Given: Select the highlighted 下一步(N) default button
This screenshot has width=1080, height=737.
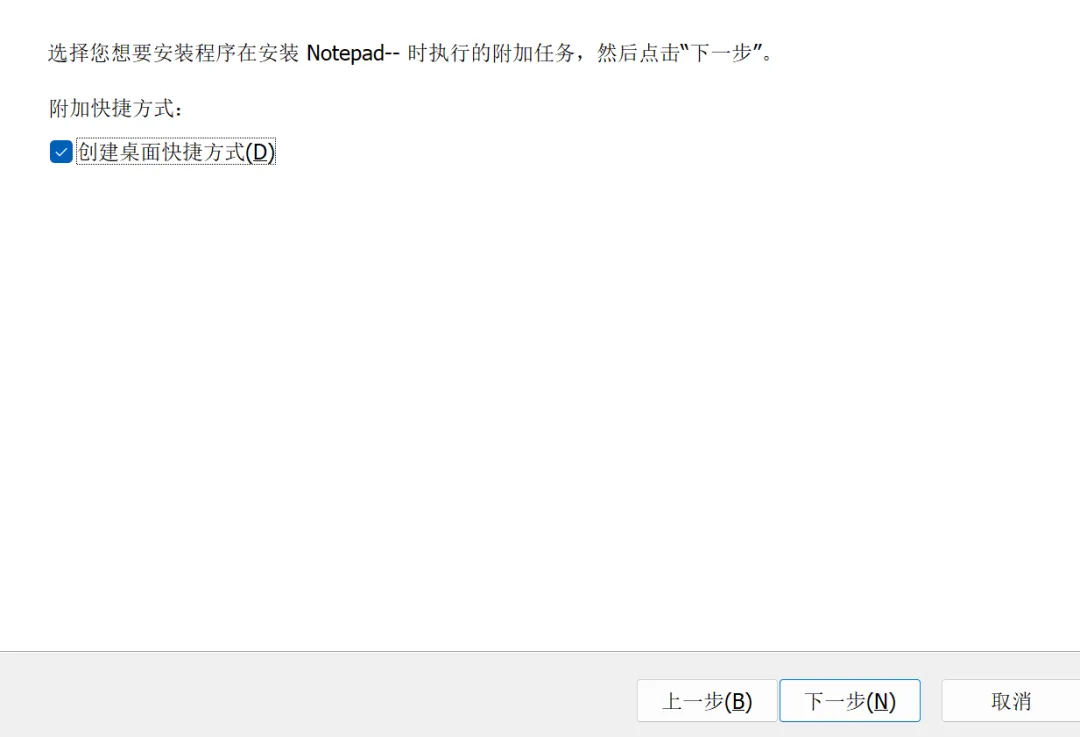Looking at the screenshot, I should (849, 700).
